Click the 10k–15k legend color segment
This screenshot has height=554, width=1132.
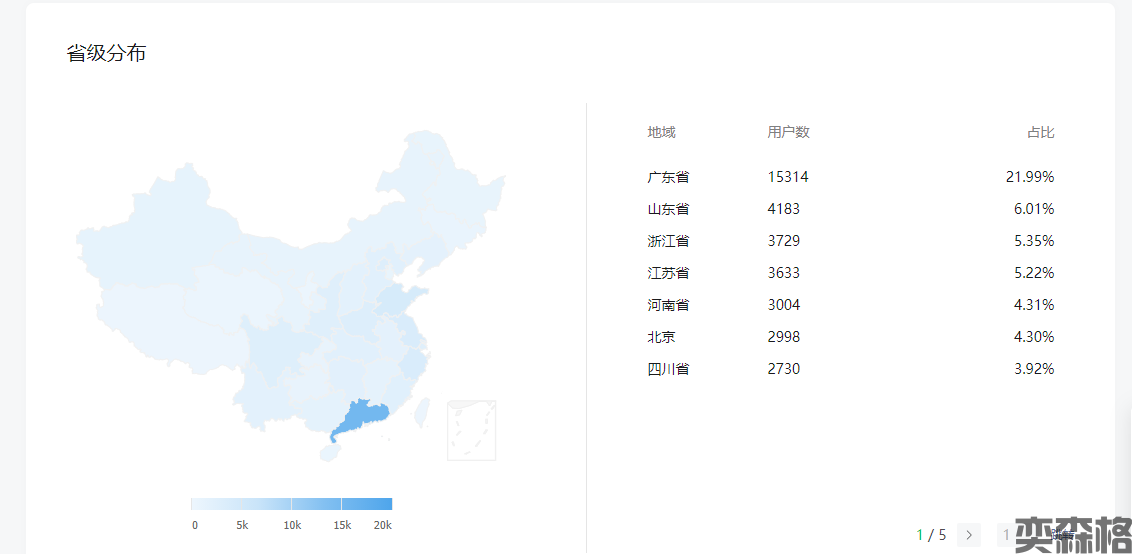click(x=316, y=504)
